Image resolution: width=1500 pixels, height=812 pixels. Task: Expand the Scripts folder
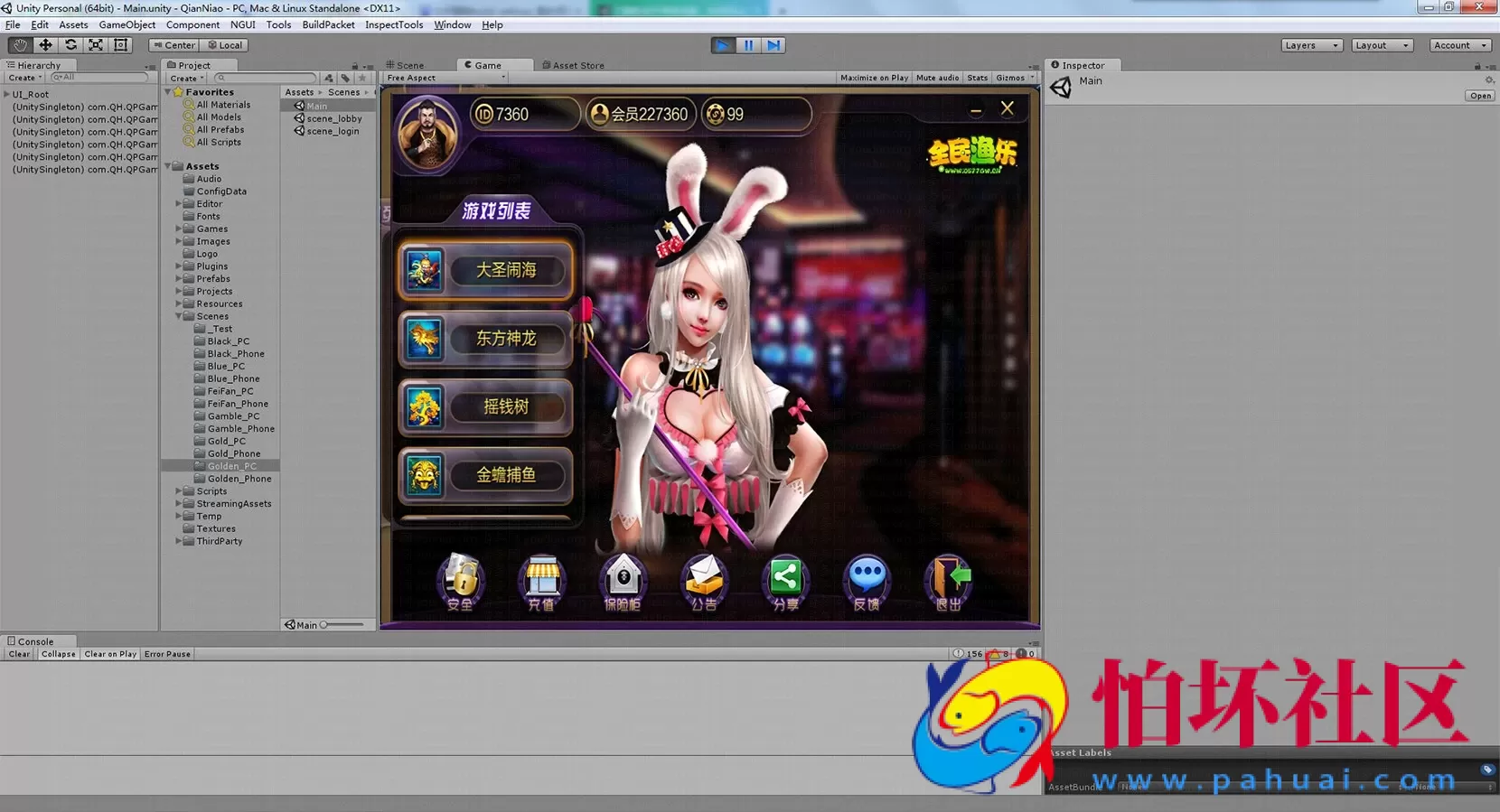[x=179, y=491]
